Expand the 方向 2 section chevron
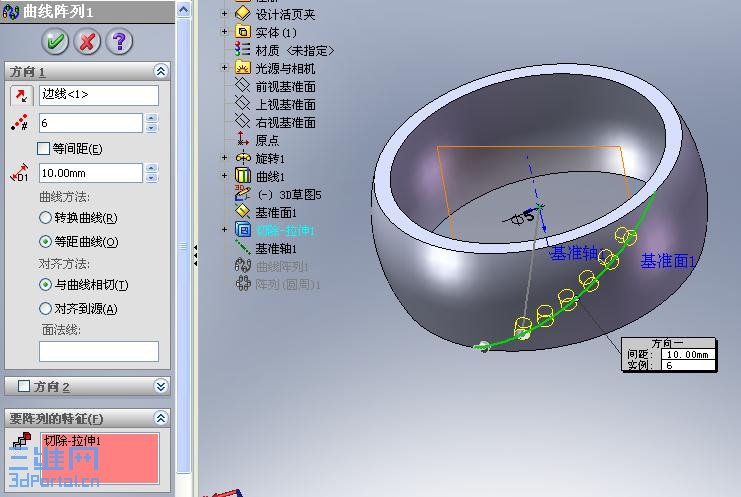741x497 pixels. click(x=161, y=386)
